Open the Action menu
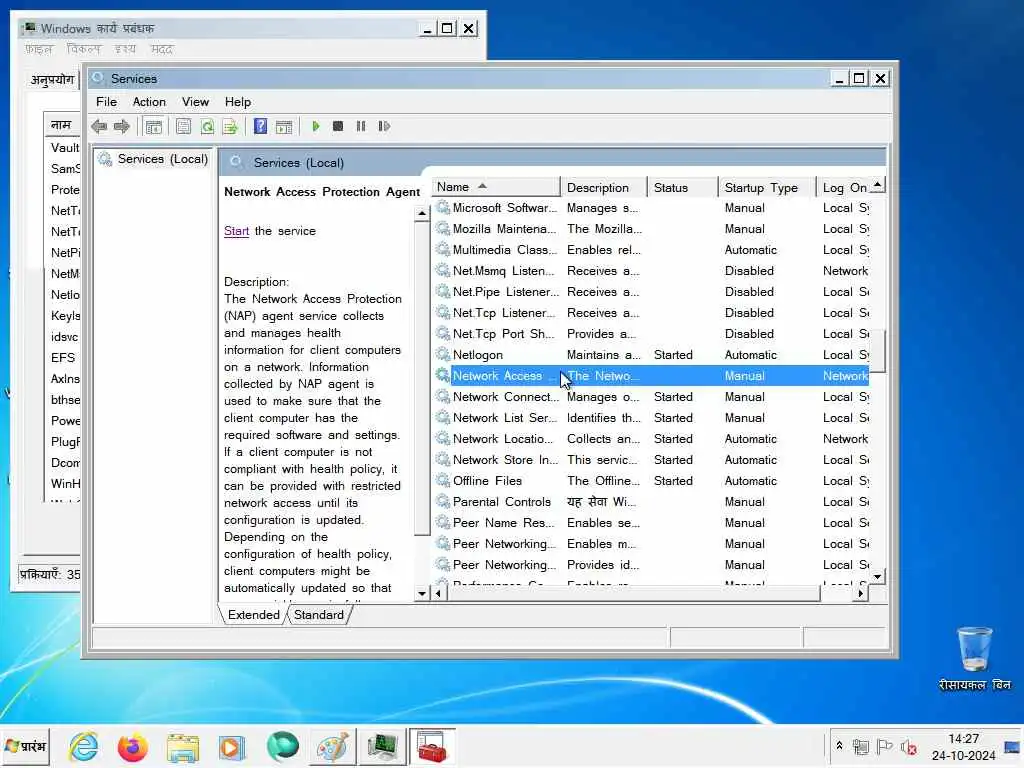This screenshot has width=1024, height=768. [150, 102]
